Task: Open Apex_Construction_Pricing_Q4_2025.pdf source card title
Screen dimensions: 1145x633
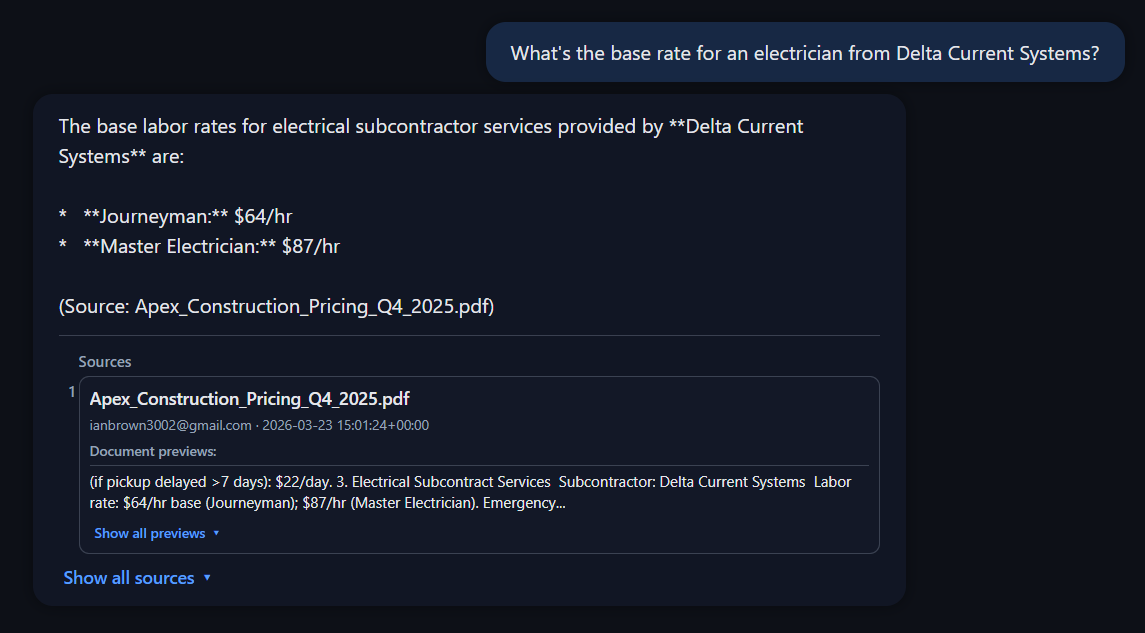Action: (x=249, y=399)
